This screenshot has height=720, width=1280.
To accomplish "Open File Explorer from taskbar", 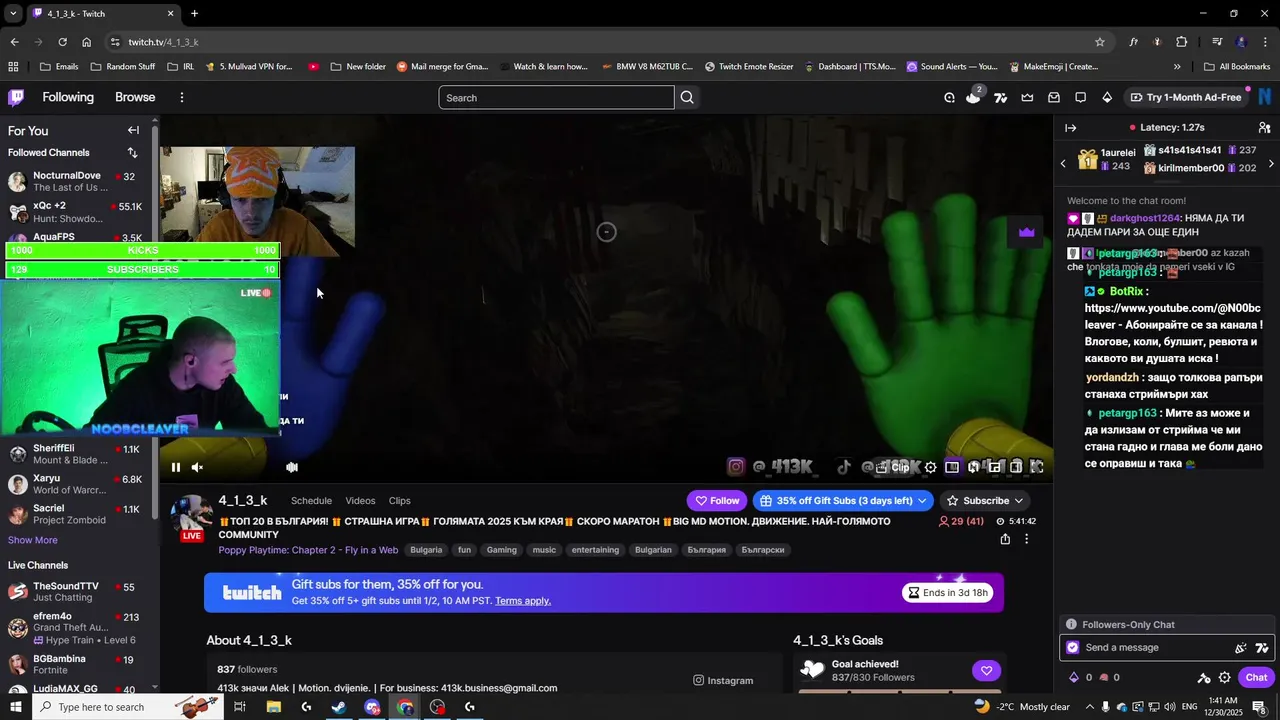I will (273, 707).
